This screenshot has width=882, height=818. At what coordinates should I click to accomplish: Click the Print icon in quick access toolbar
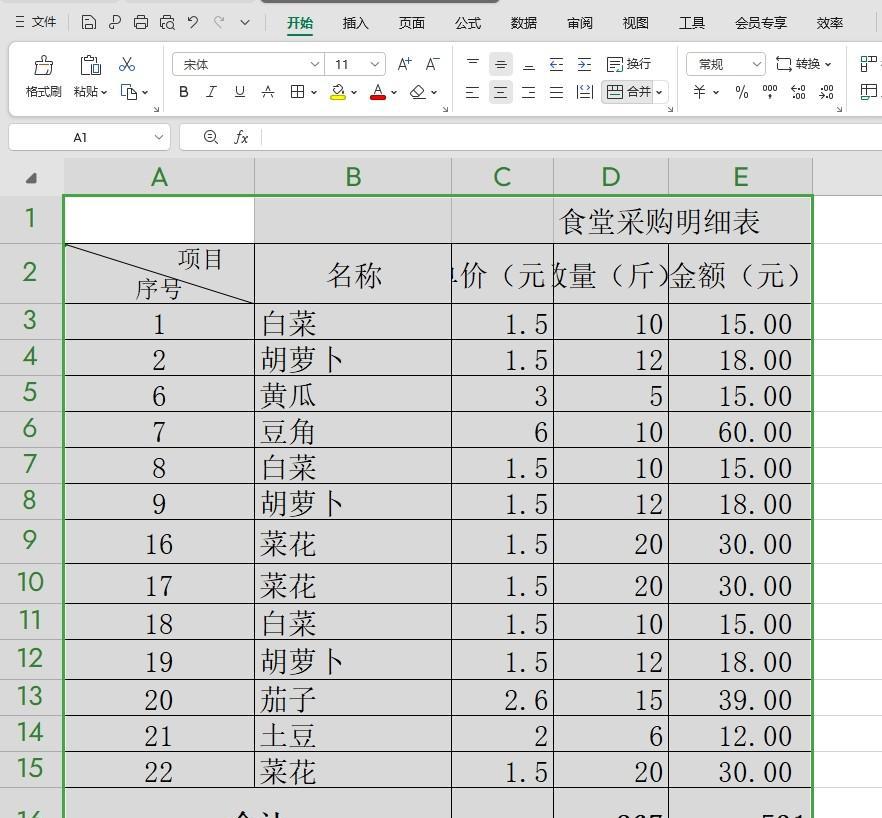click(x=141, y=23)
